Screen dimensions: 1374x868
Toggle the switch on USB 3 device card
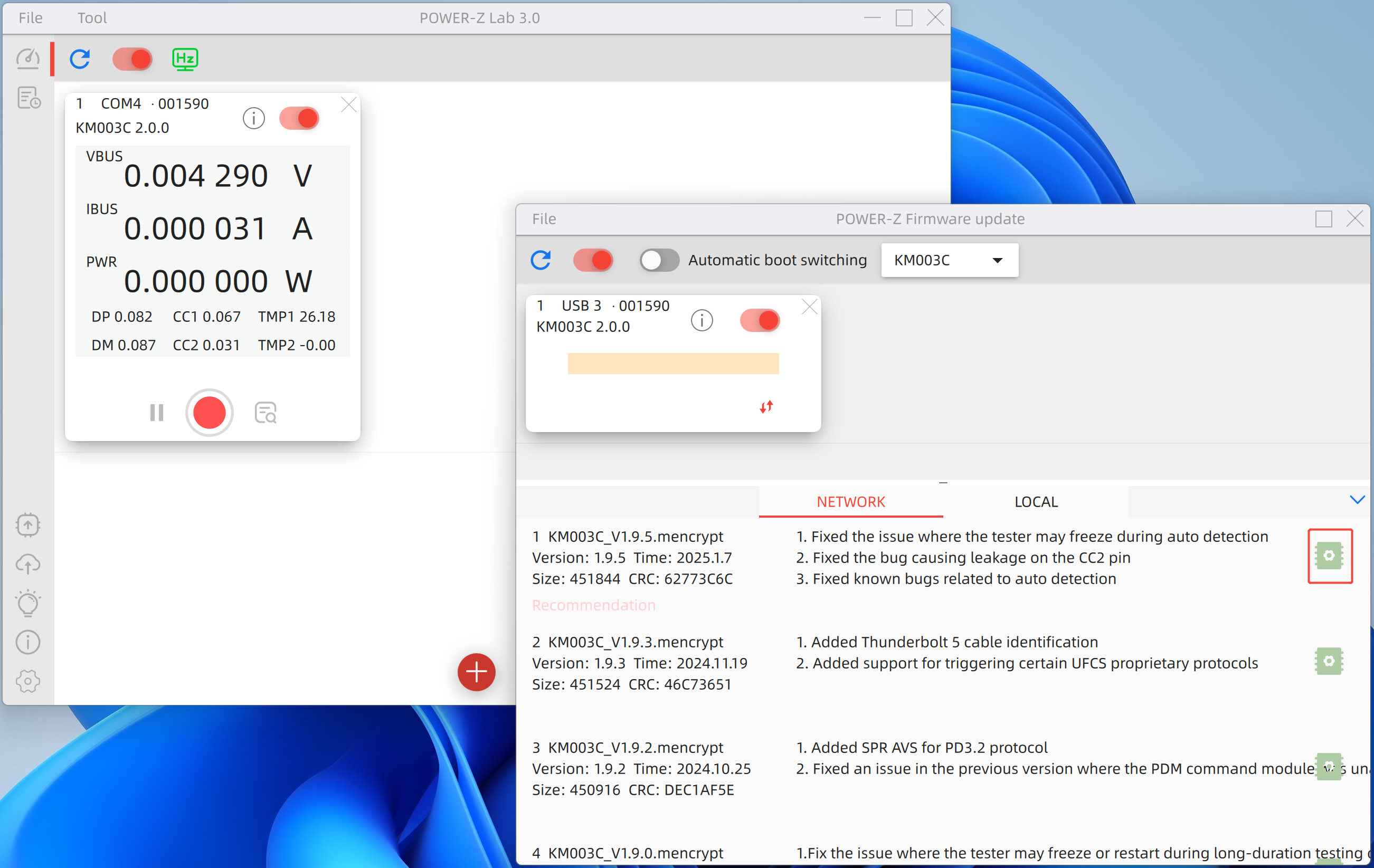click(760, 320)
